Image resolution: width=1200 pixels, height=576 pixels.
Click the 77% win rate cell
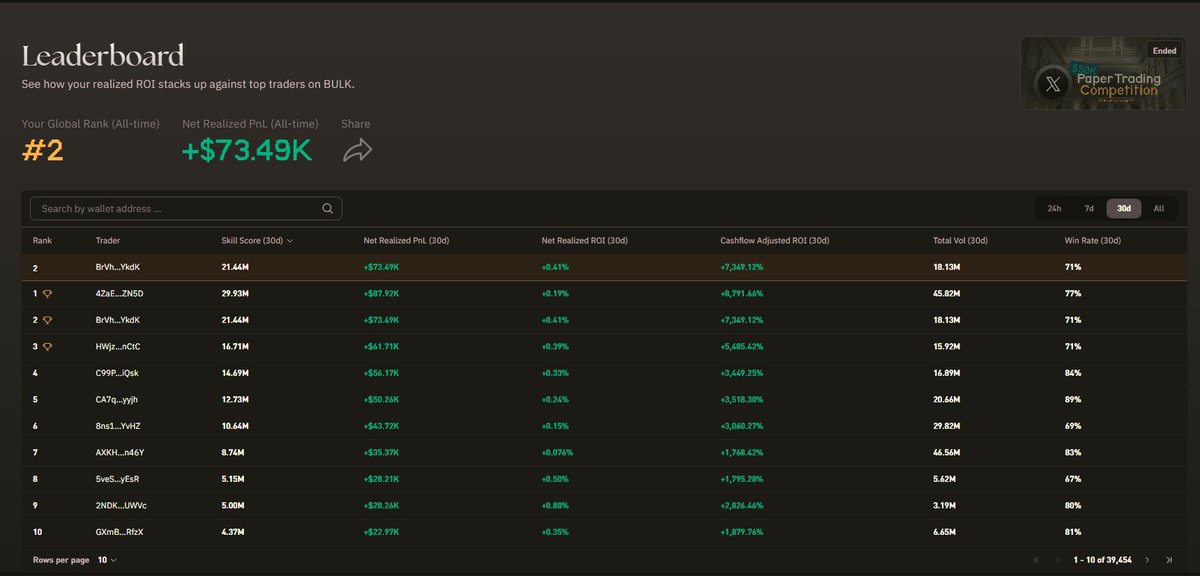(1074, 294)
